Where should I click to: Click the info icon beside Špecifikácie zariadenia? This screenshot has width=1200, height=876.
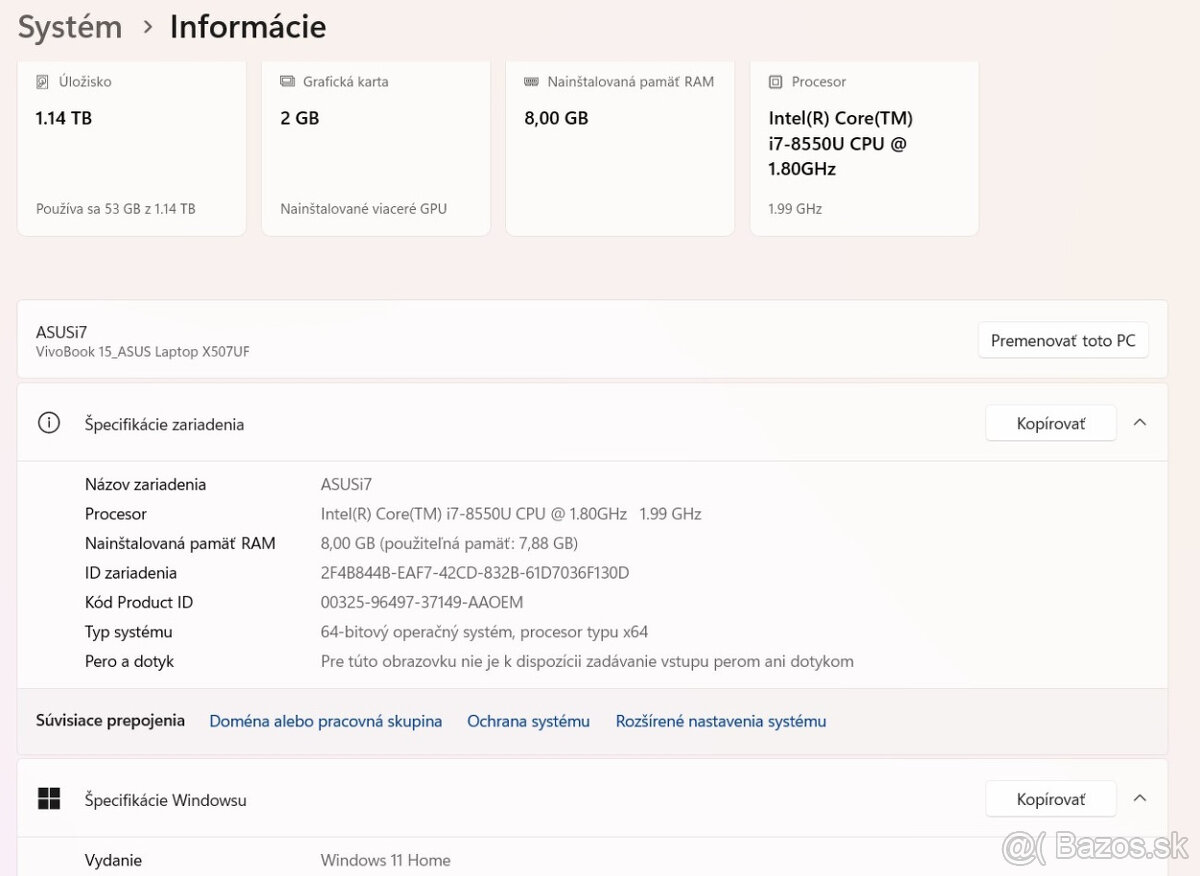point(48,423)
